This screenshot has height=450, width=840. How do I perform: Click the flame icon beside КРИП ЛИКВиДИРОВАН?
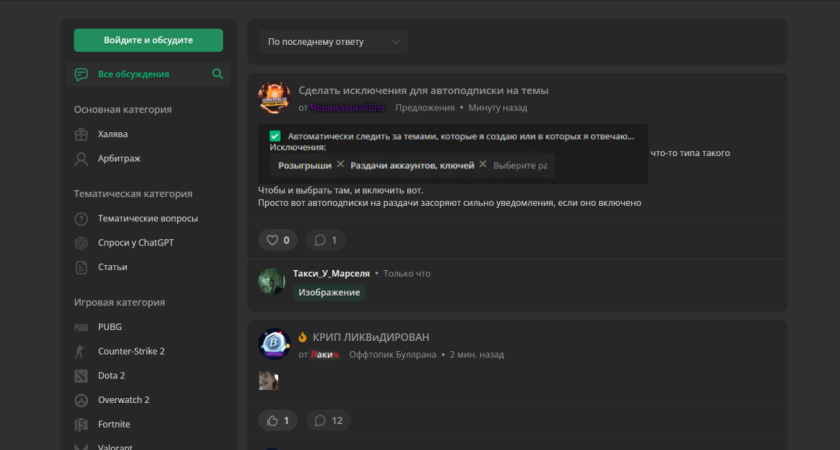303,337
